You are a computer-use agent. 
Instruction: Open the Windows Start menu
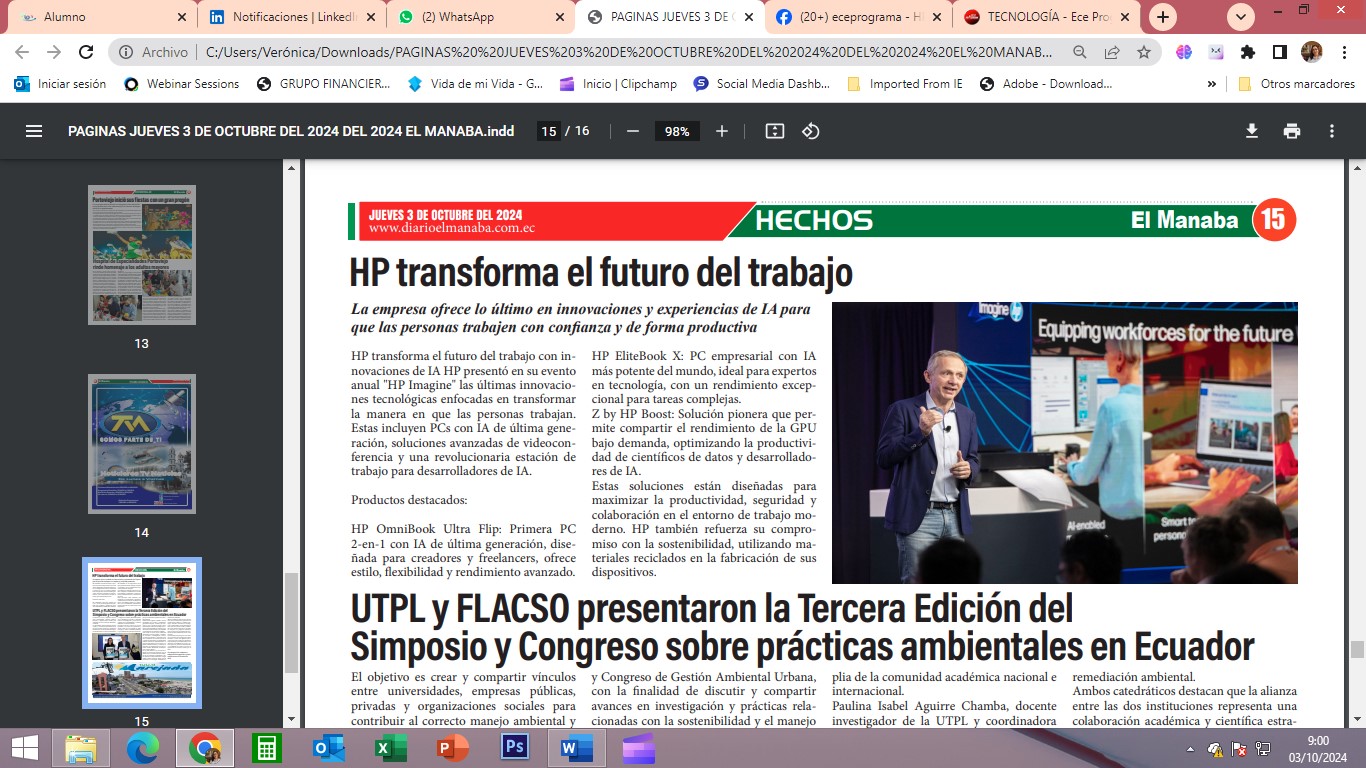[24, 747]
